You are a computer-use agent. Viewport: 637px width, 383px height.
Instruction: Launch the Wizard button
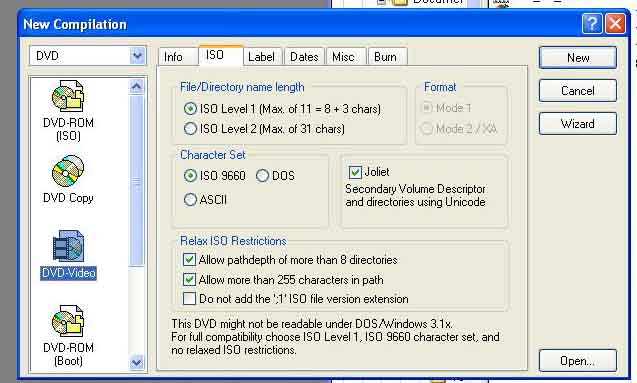pyautogui.click(x=578, y=123)
